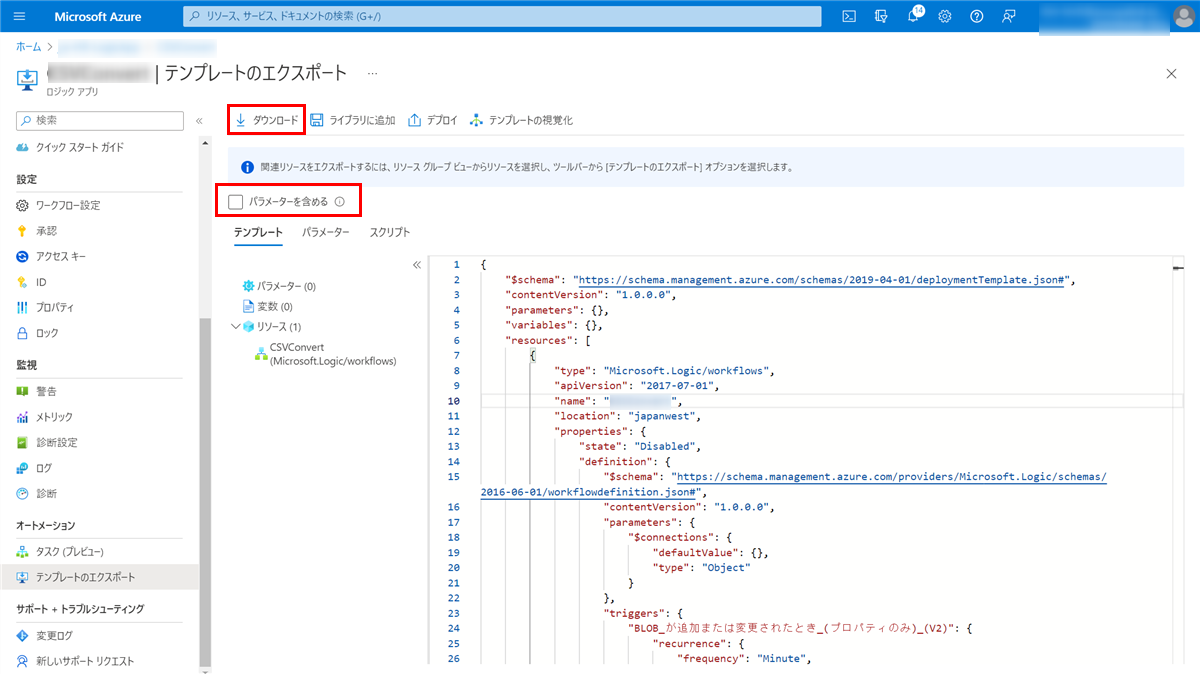The height and width of the screenshot is (674, 1200).
Task: Open Cloud Shell from top bar
Action: pos(849,16)
